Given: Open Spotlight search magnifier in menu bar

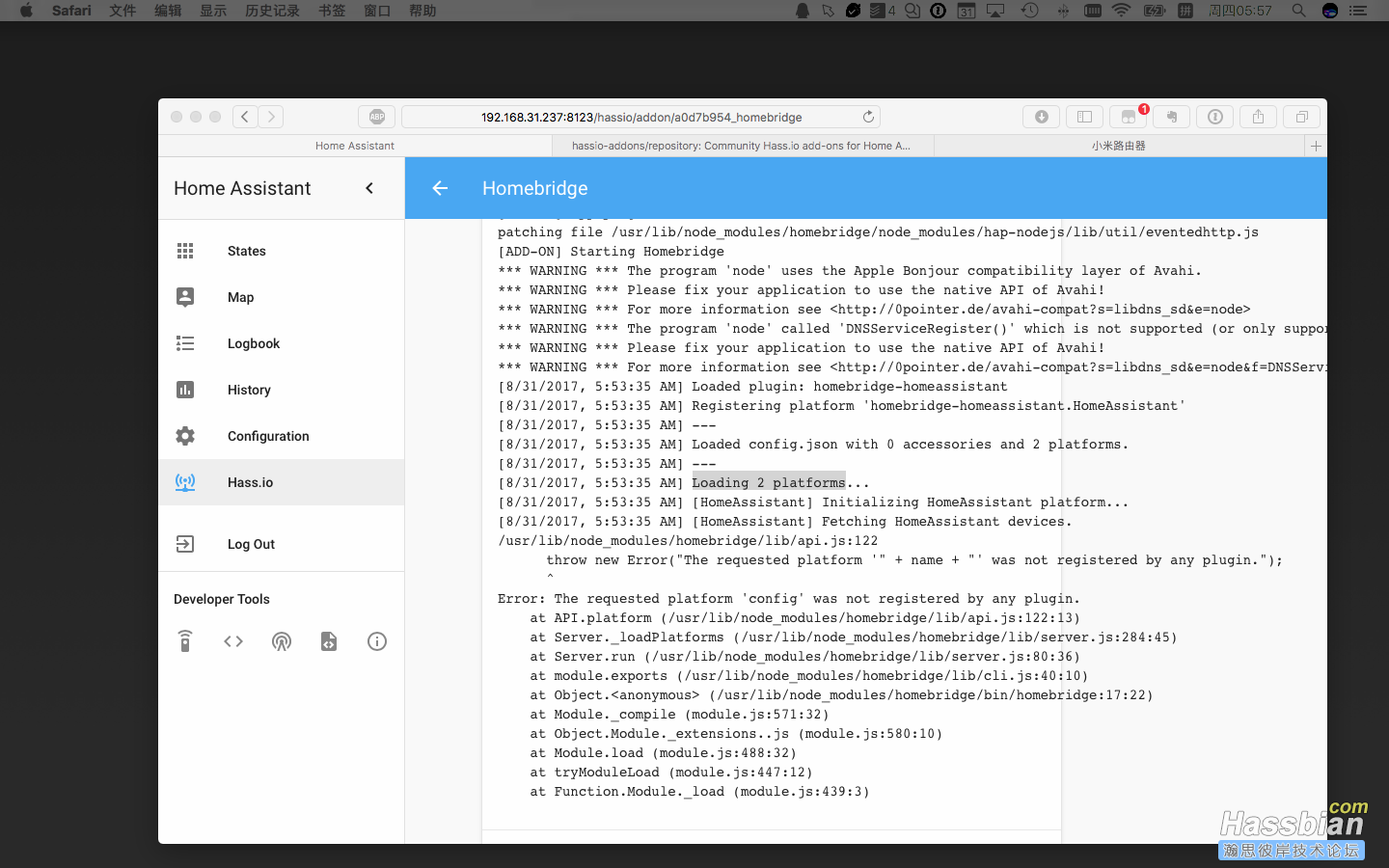Looking at the screenshot, I should click(x=1299, y=11).
